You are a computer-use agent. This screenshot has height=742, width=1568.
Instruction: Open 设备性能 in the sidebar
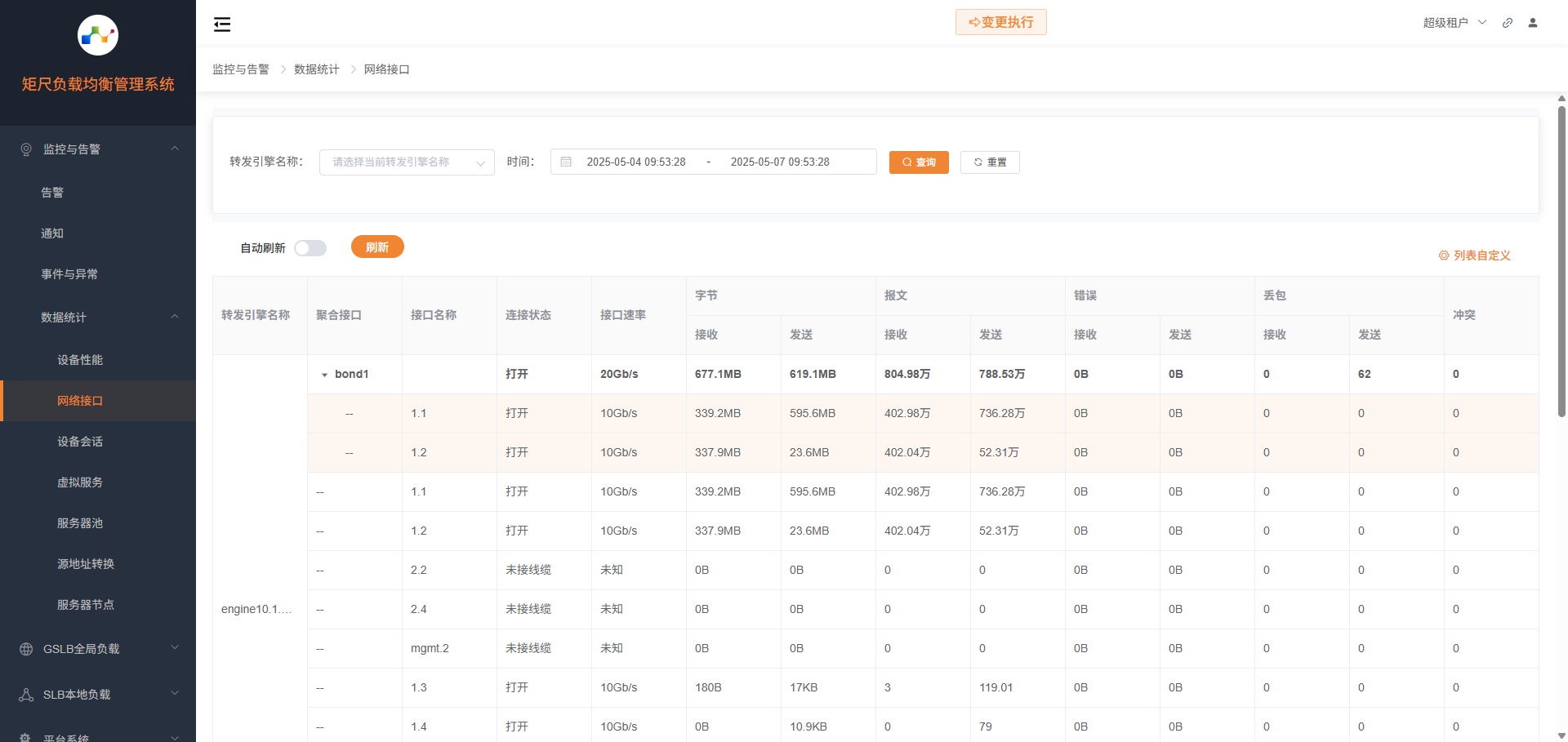[x=80, y=360]
